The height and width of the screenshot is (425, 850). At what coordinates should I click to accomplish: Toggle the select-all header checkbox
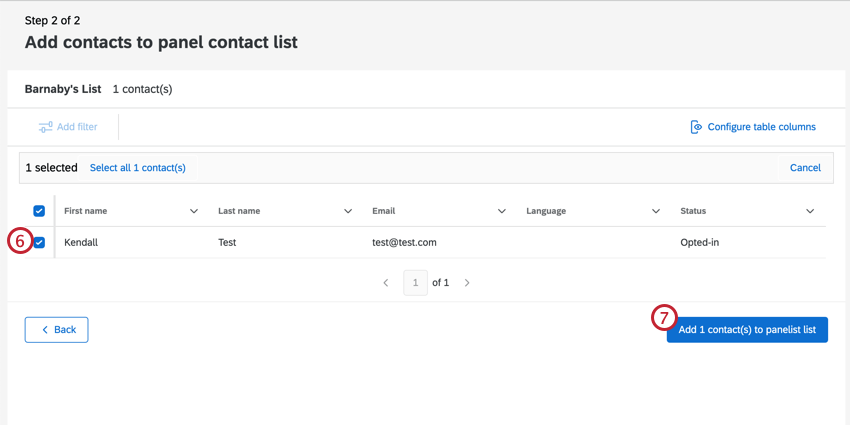coord(39,211)
